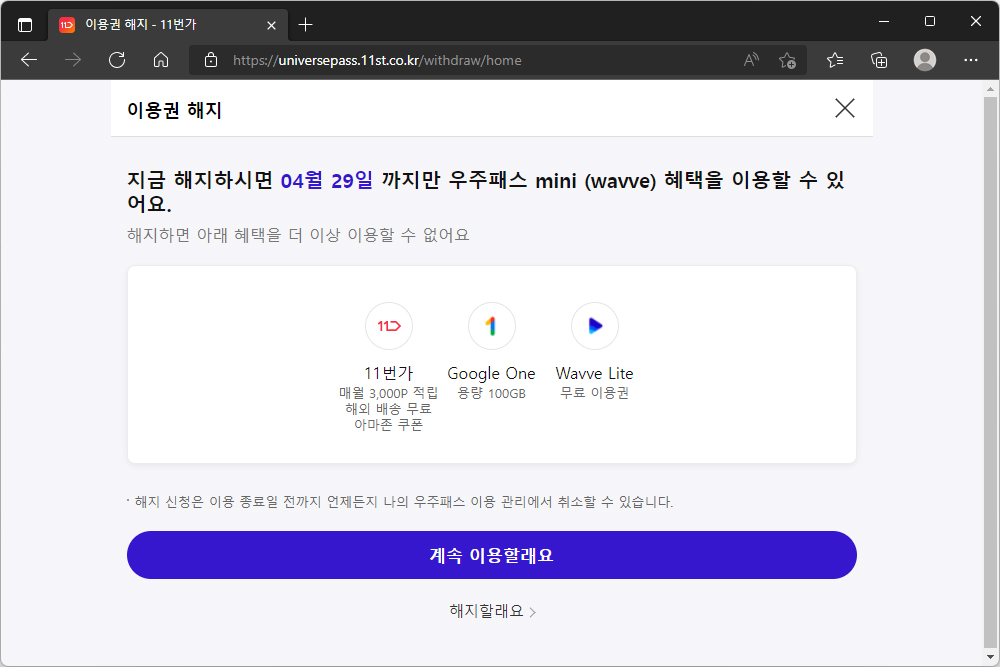Click the scrollbar up arrow
1000x667 pixels.
coord(990,89)
